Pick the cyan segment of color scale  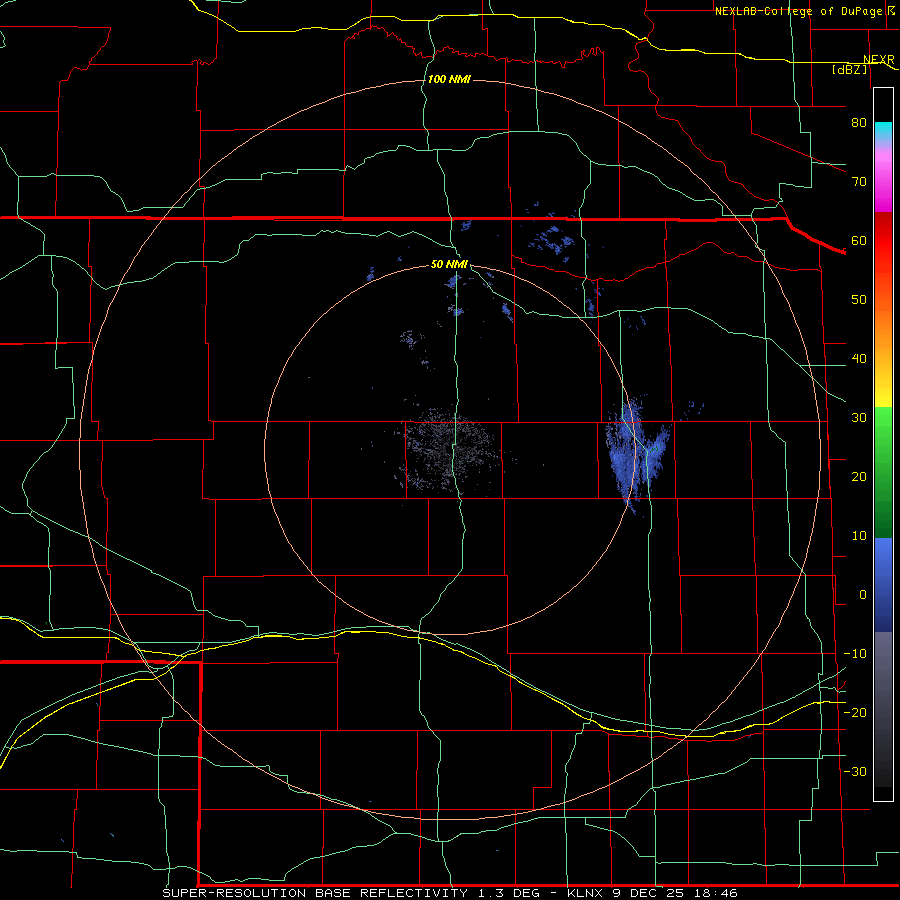point(883,132)
